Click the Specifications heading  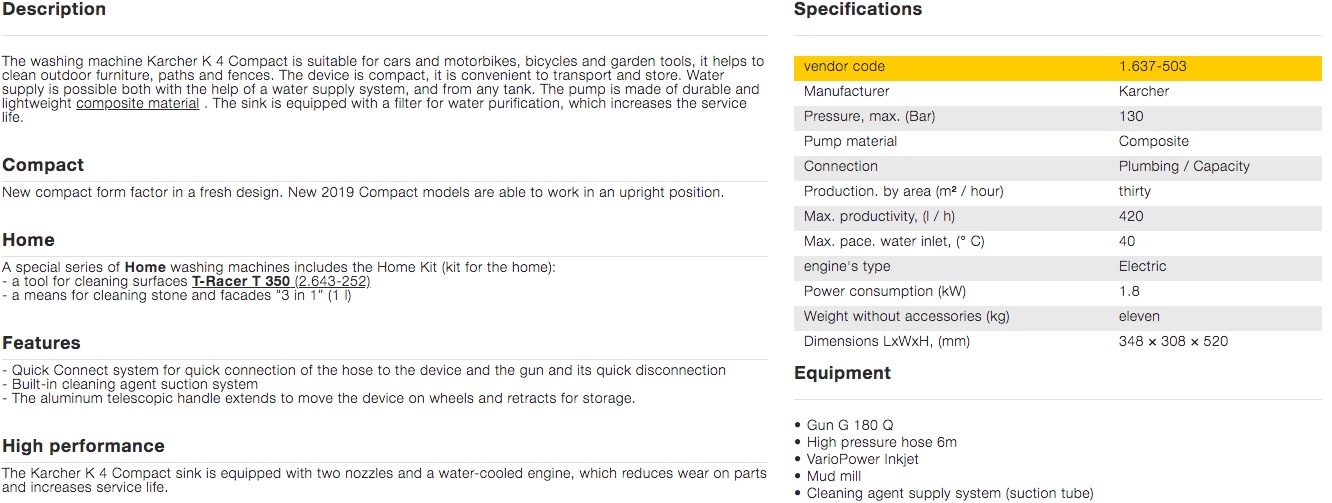tap(857, 10)
